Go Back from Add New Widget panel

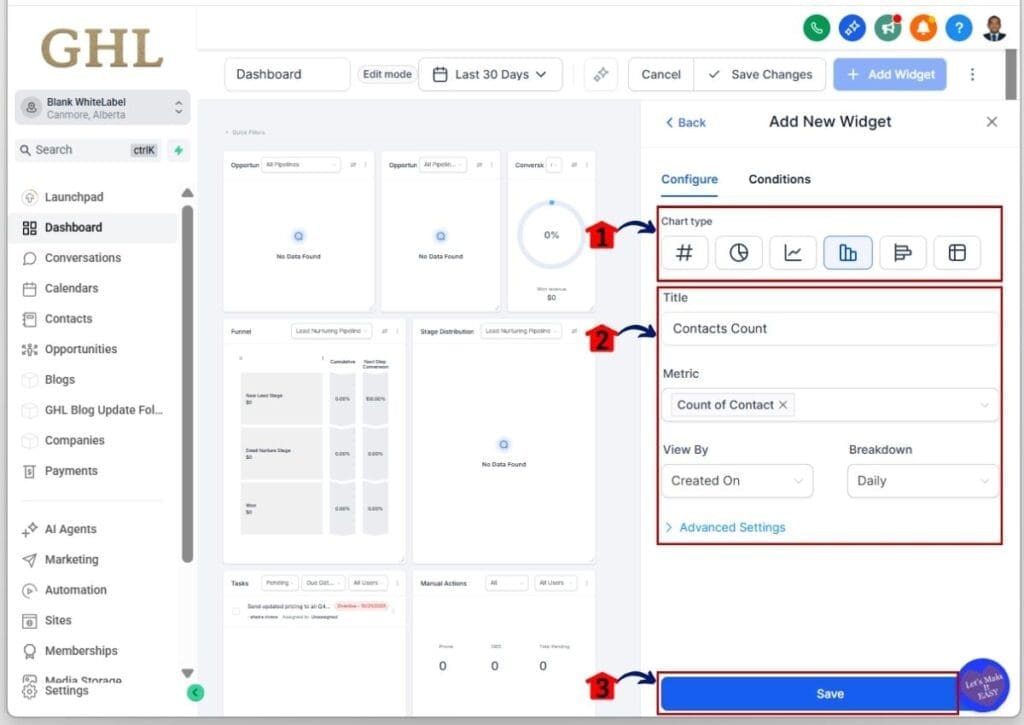point(685,121)
